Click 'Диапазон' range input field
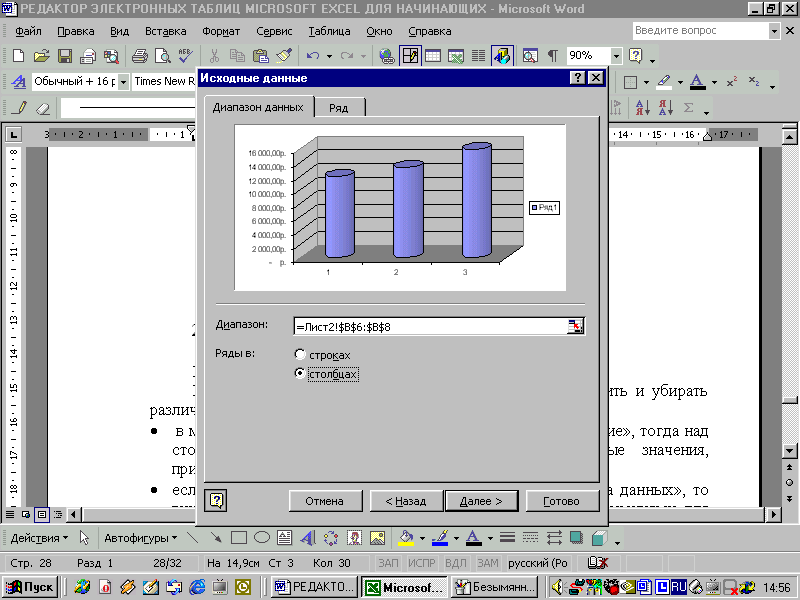This screenshot has width=800, height=600. tap(430, 327)
